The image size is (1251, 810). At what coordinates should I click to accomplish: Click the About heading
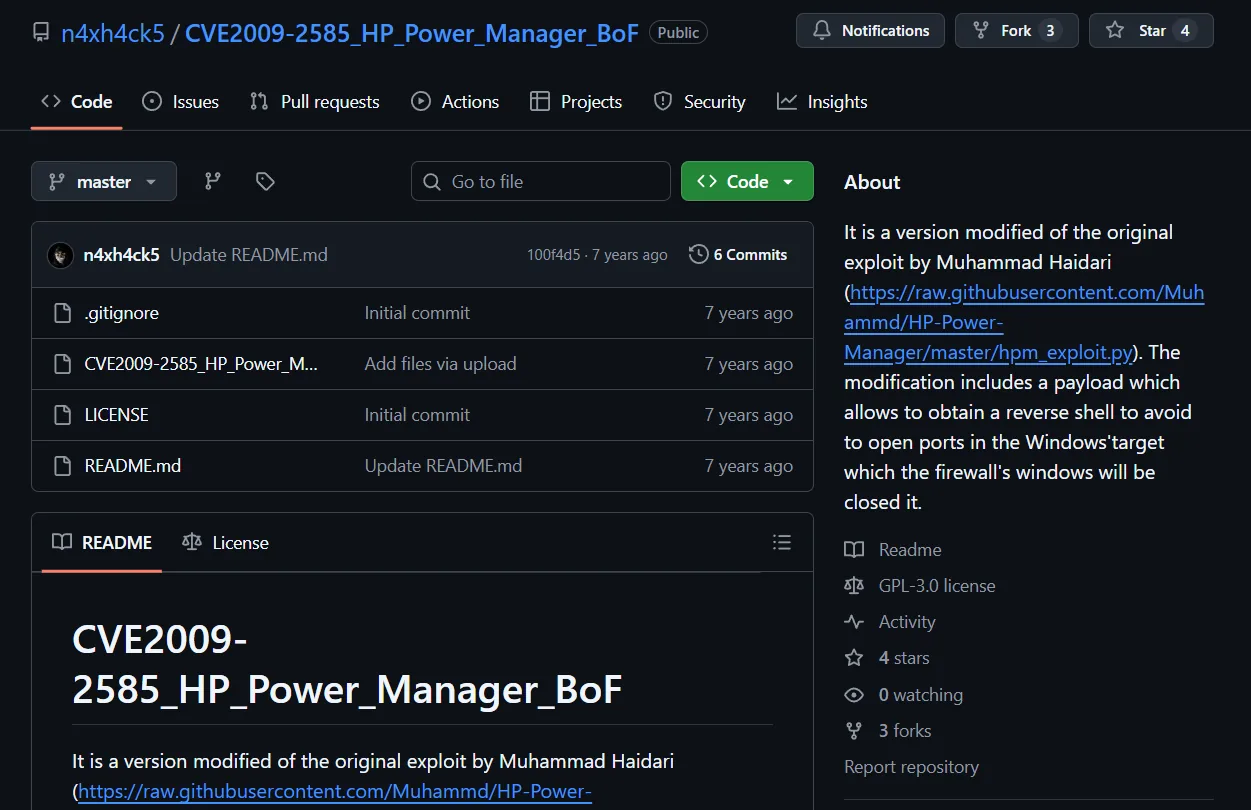click(x=872, y=182)
